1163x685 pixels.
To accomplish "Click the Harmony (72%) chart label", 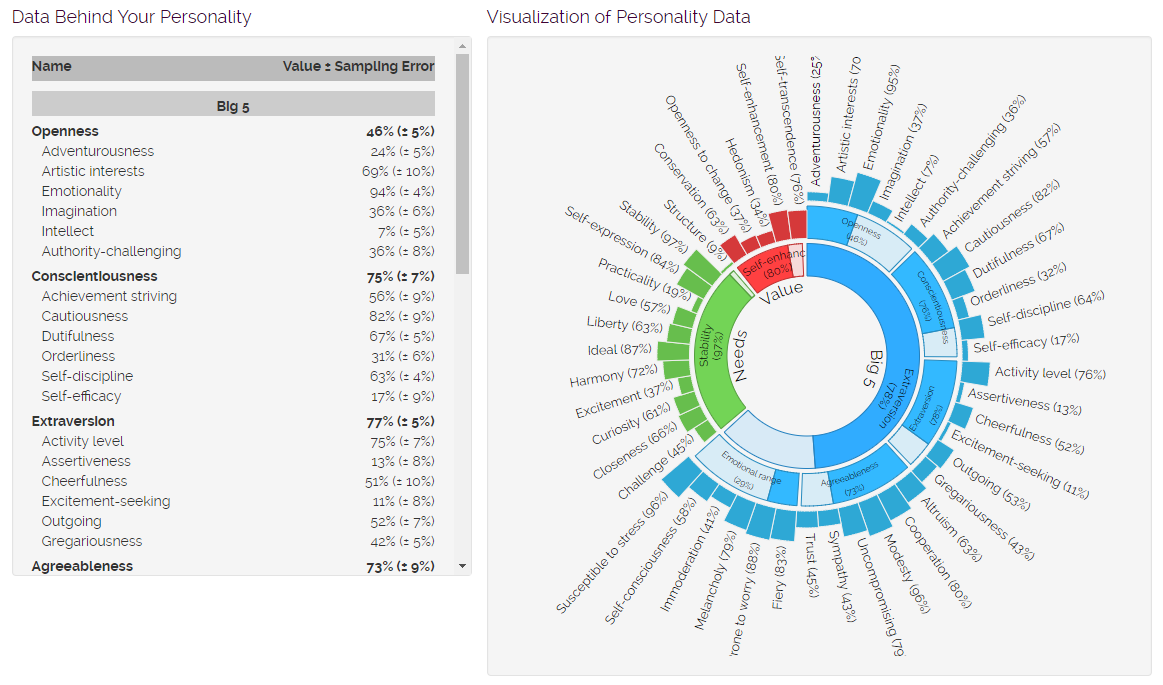I will [613, 376].
